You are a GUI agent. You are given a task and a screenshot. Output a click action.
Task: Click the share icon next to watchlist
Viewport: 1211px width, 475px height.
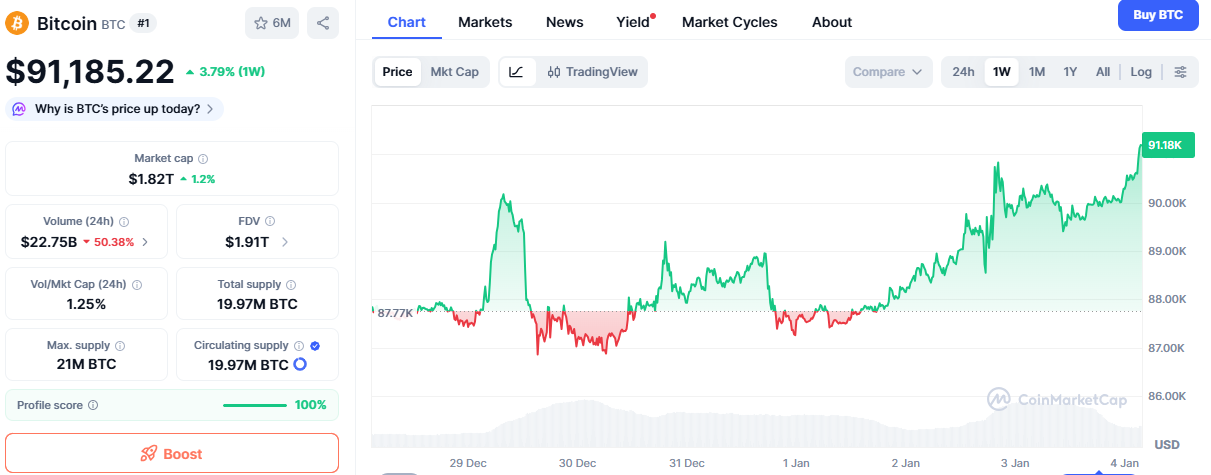point(323,23)
